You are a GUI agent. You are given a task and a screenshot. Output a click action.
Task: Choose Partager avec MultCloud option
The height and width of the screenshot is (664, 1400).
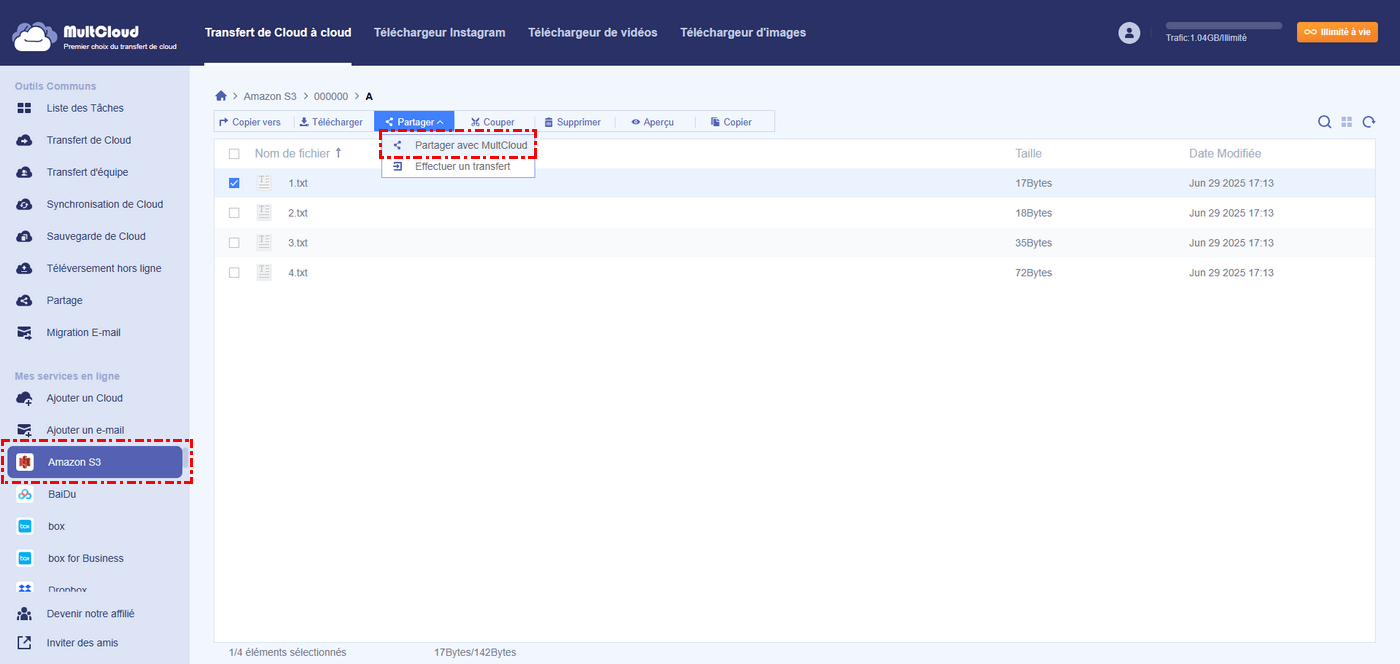(470, 145)
